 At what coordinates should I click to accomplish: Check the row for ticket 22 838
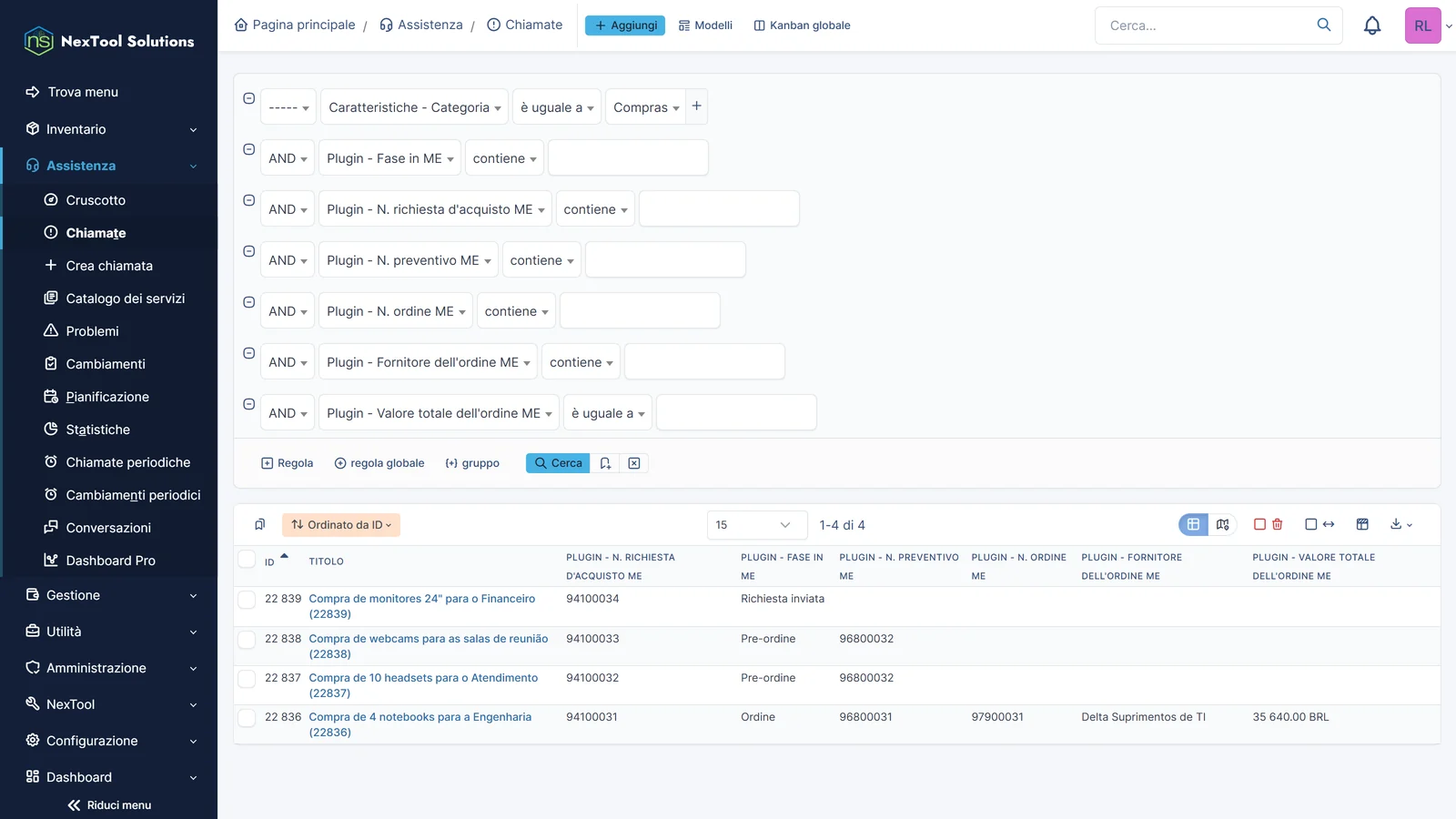pos(247,639)
